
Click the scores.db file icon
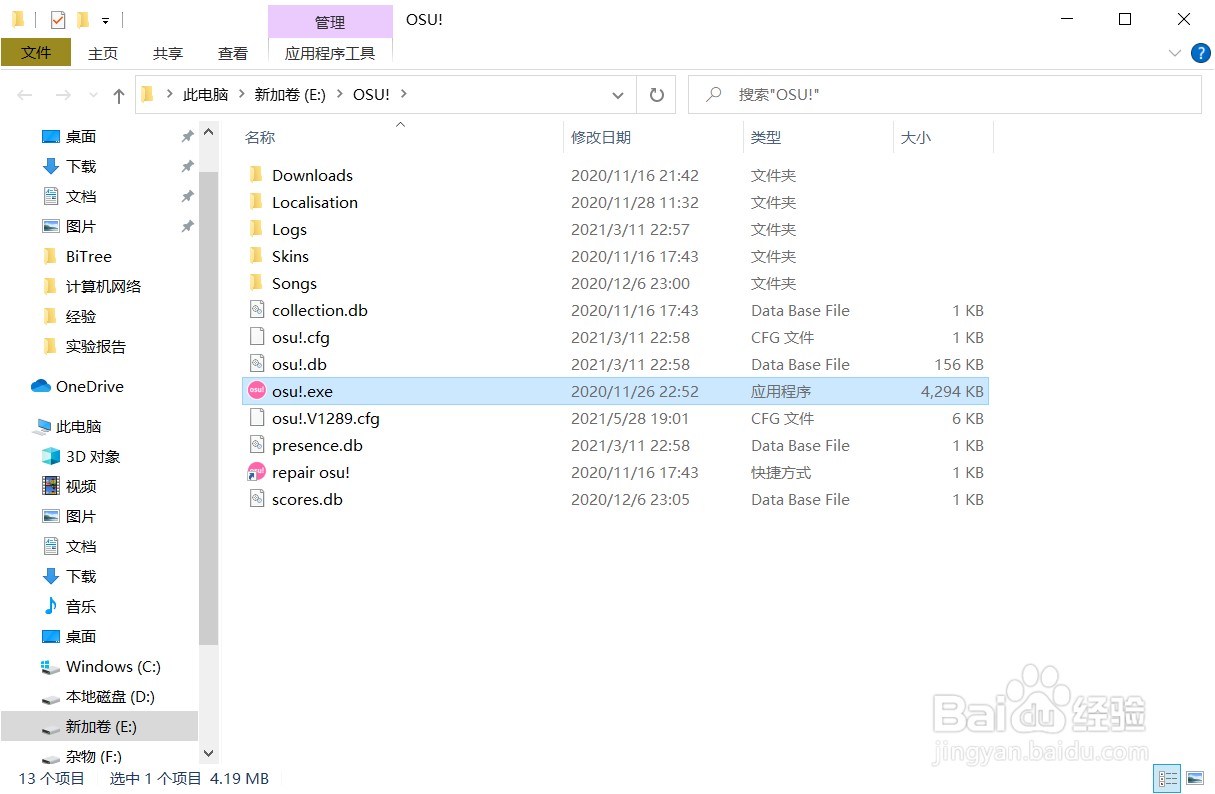coord(256,499)
